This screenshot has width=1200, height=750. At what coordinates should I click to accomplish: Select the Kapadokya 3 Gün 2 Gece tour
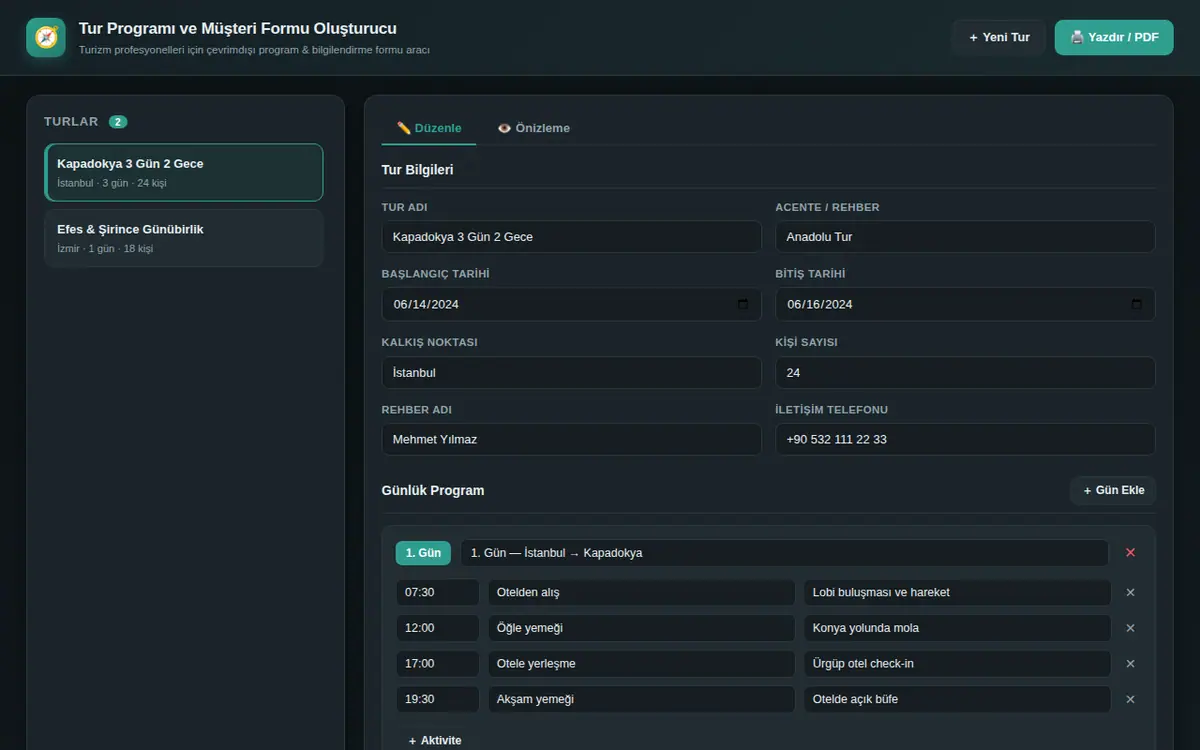[x=184, y=172]
